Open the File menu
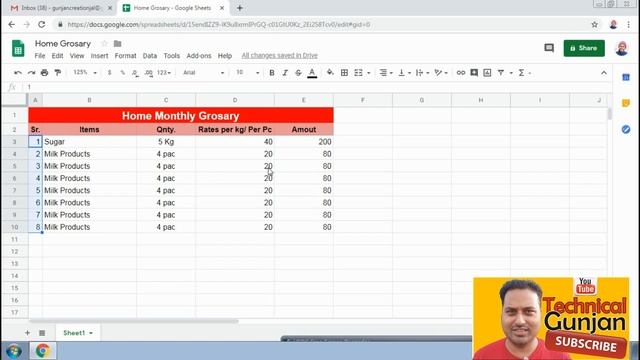Image resolution: width=640 pixels, height=360 pixels. [40, 56]
